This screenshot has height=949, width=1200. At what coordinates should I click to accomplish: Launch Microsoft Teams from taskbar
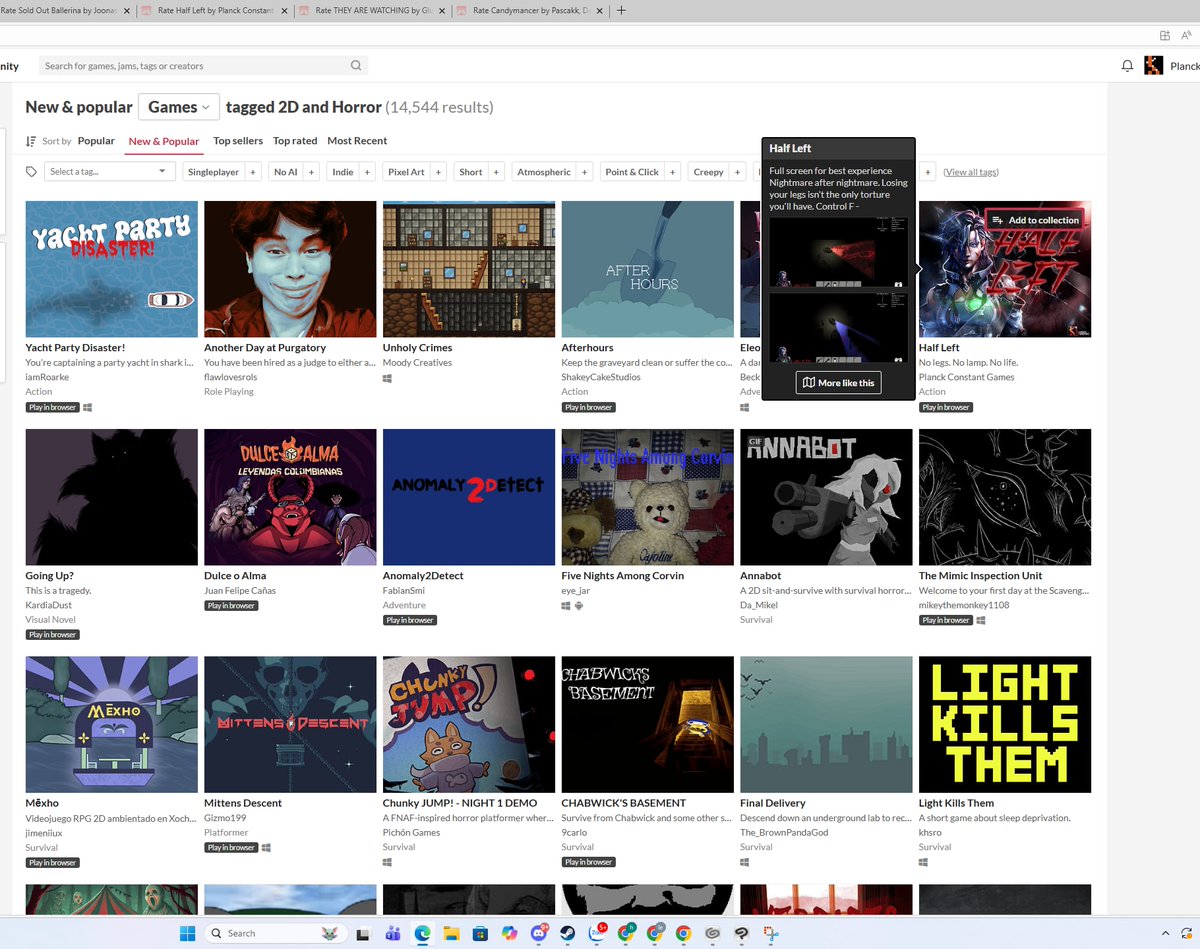pyautogui.click(x=392, y=933)
